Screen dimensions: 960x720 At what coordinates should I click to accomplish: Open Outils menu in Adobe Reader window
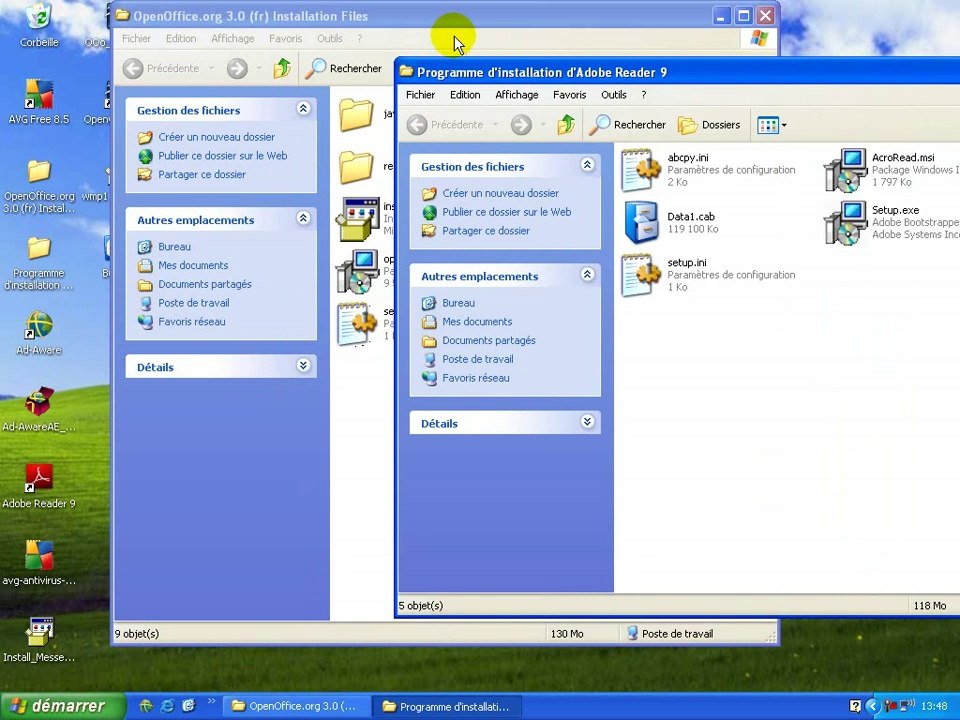tap(613, 95)
